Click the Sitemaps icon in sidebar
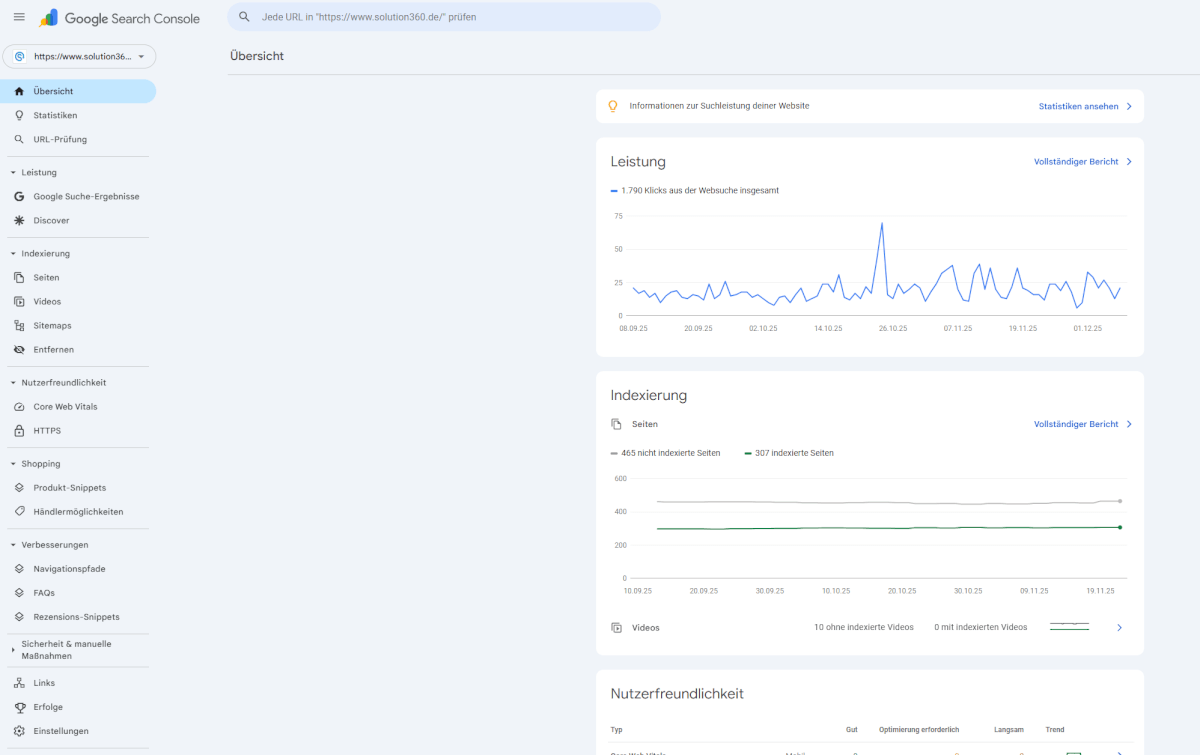The image size is (1200, 755). [x=19, y=326]
